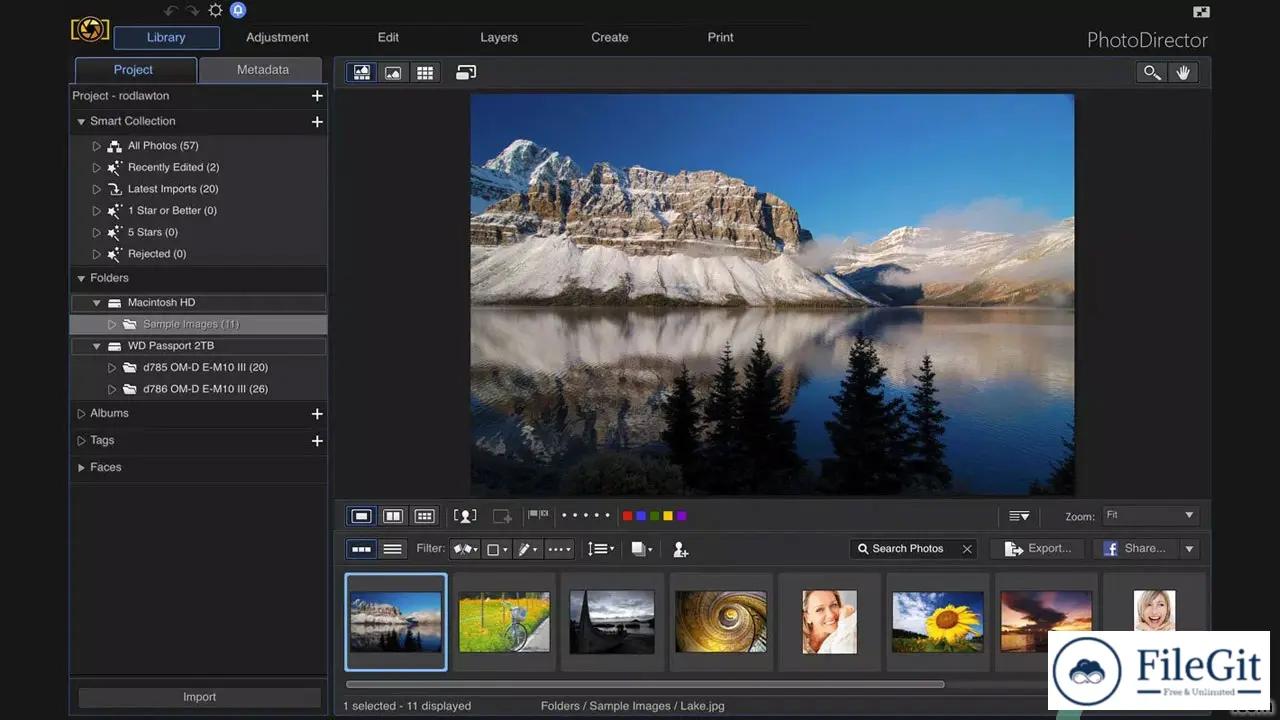Open the Layers tab
The image size is (1280, 720).
click(498, 37)
